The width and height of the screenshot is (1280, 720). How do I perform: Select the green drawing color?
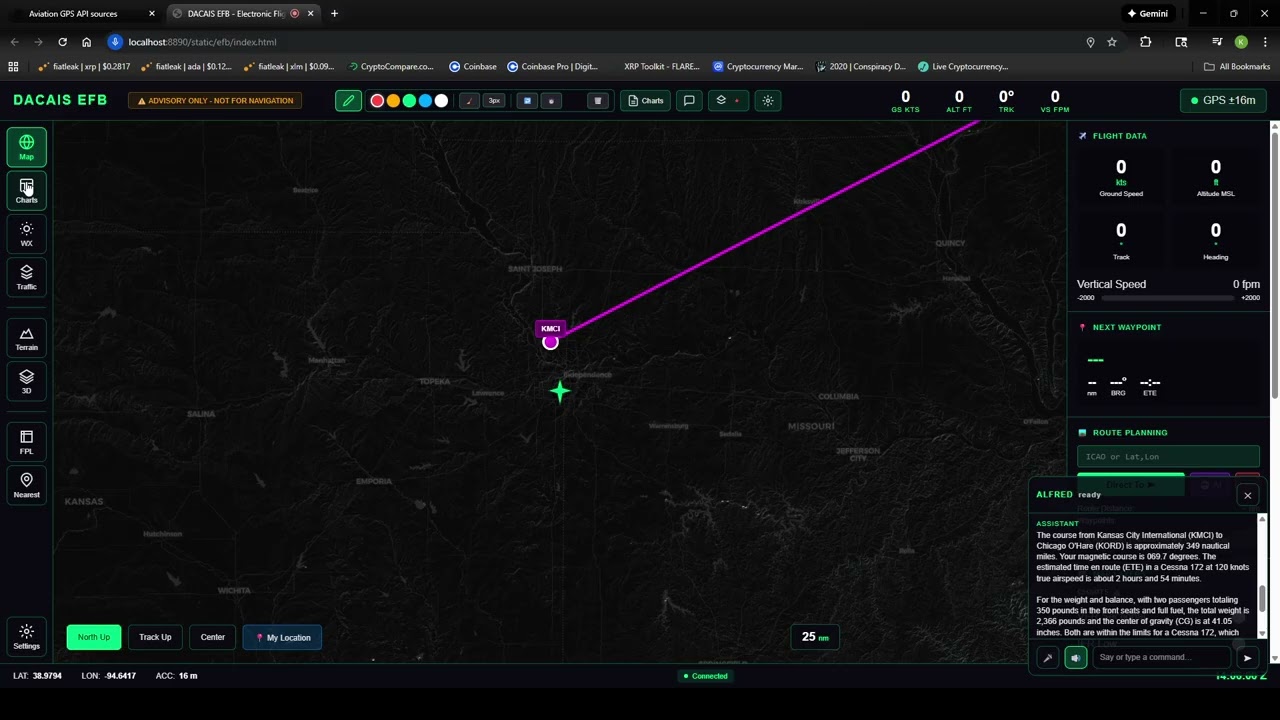(x=409, y=101)
